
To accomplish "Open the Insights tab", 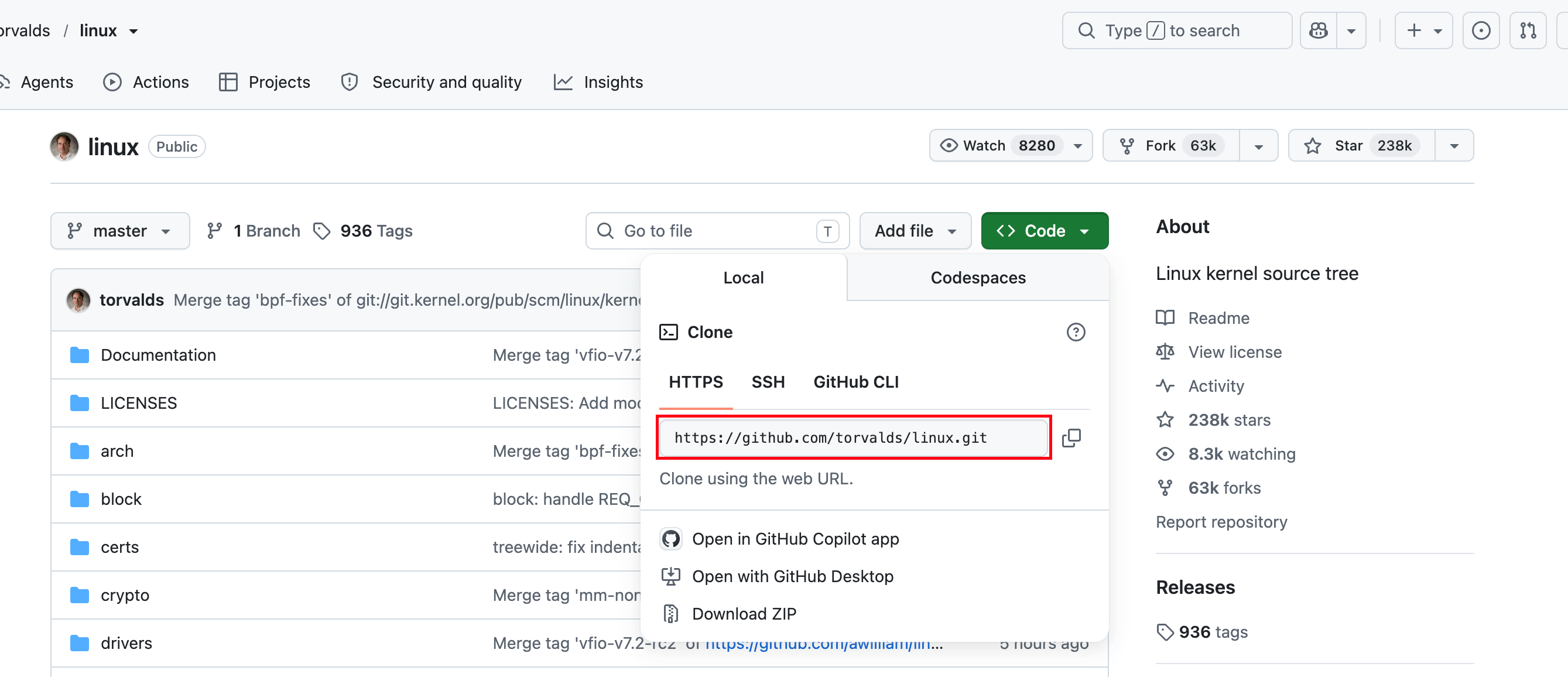I will (x=598, y=82).
